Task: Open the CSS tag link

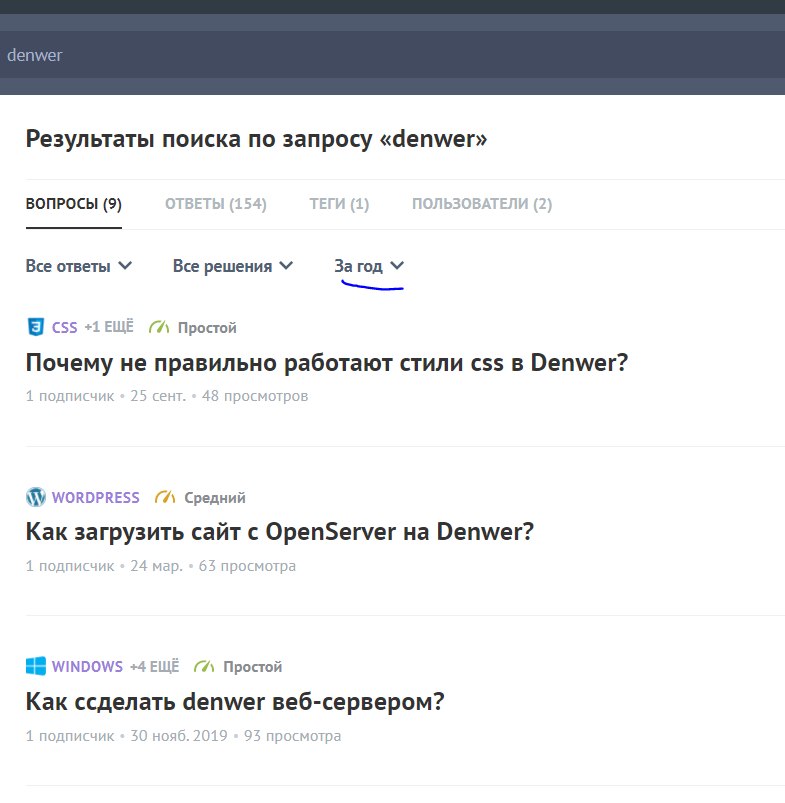Action: 65,327
